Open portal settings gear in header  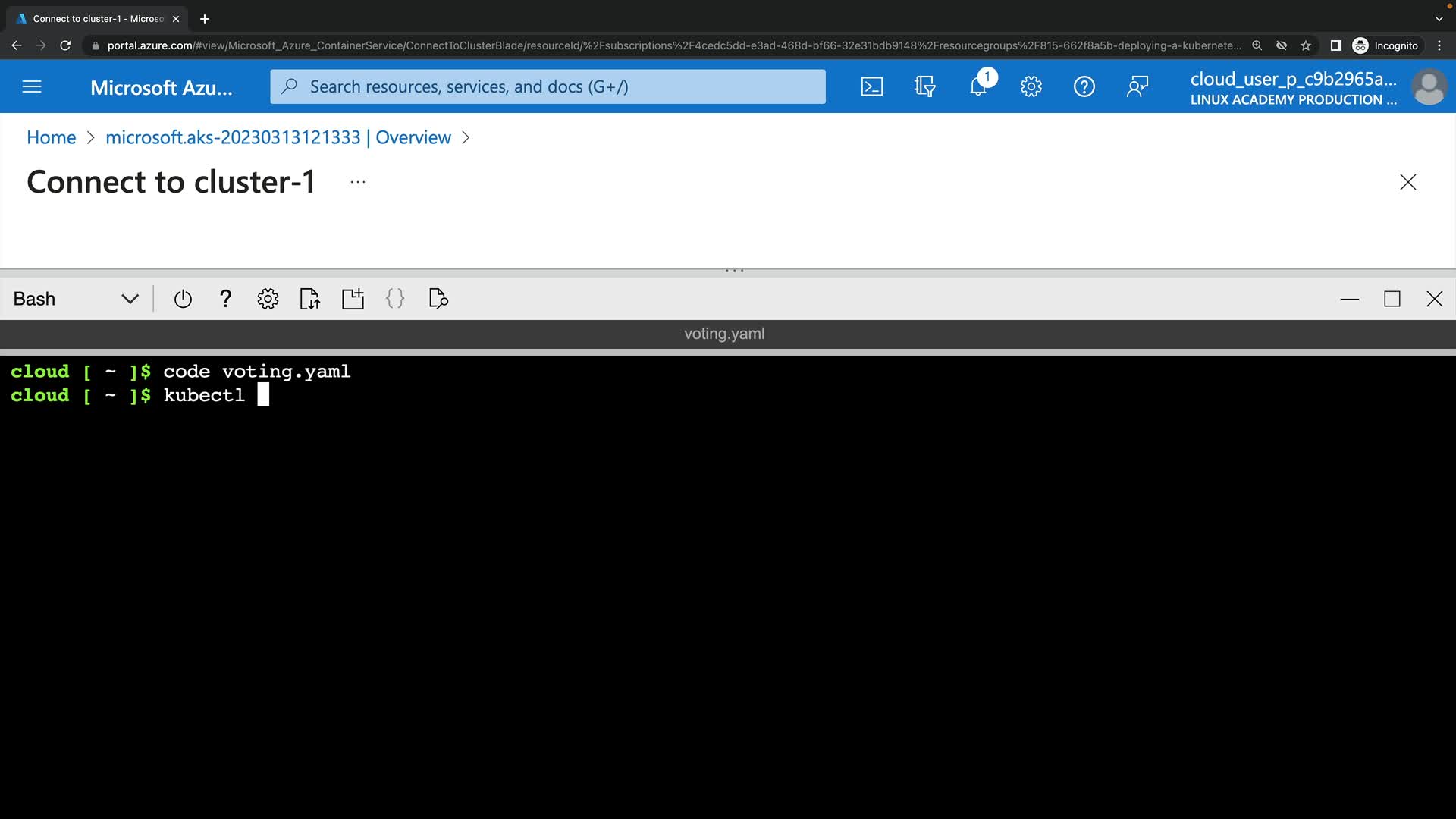[1031, 86]
